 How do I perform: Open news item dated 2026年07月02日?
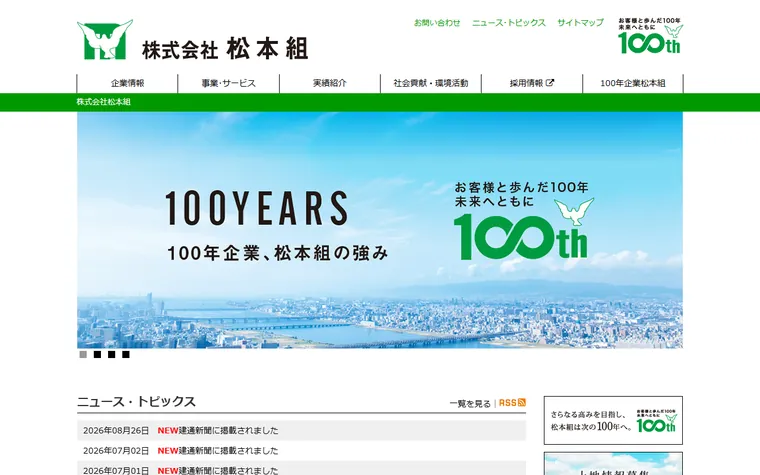coord(301,451)
